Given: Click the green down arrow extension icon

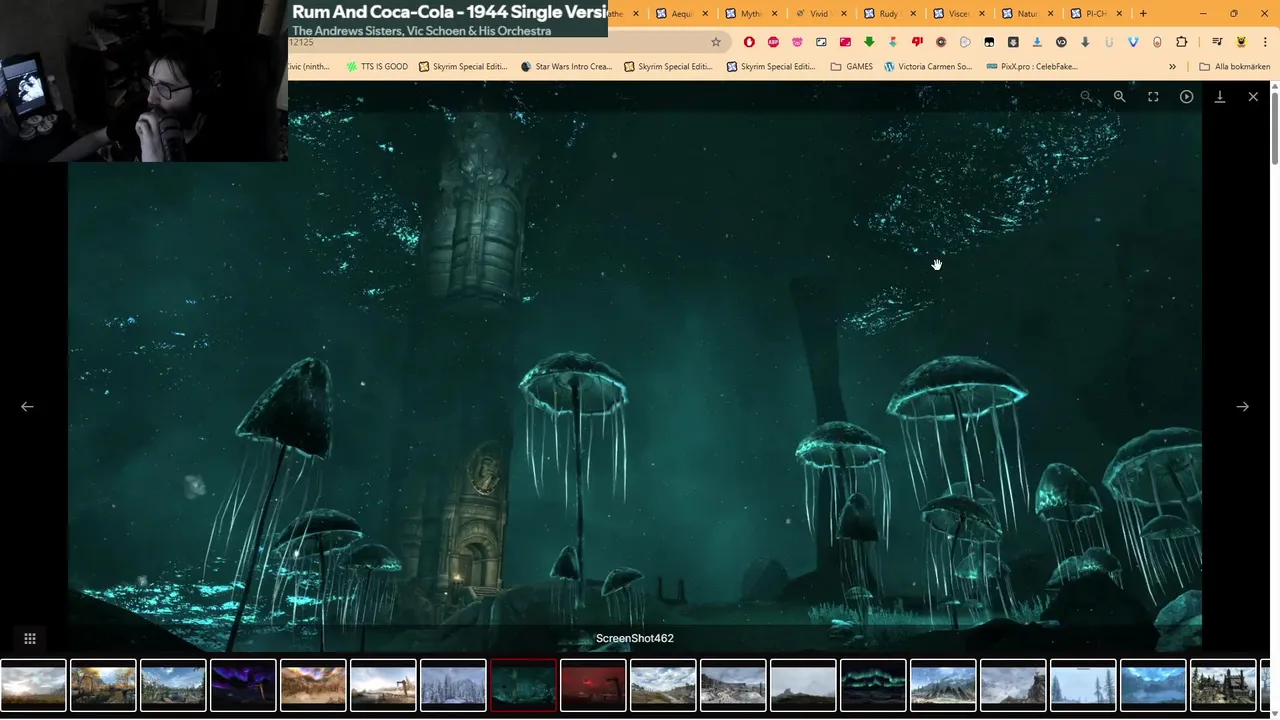Looking at the screenshot, I should pyautogui.click(x=869, y=42).
